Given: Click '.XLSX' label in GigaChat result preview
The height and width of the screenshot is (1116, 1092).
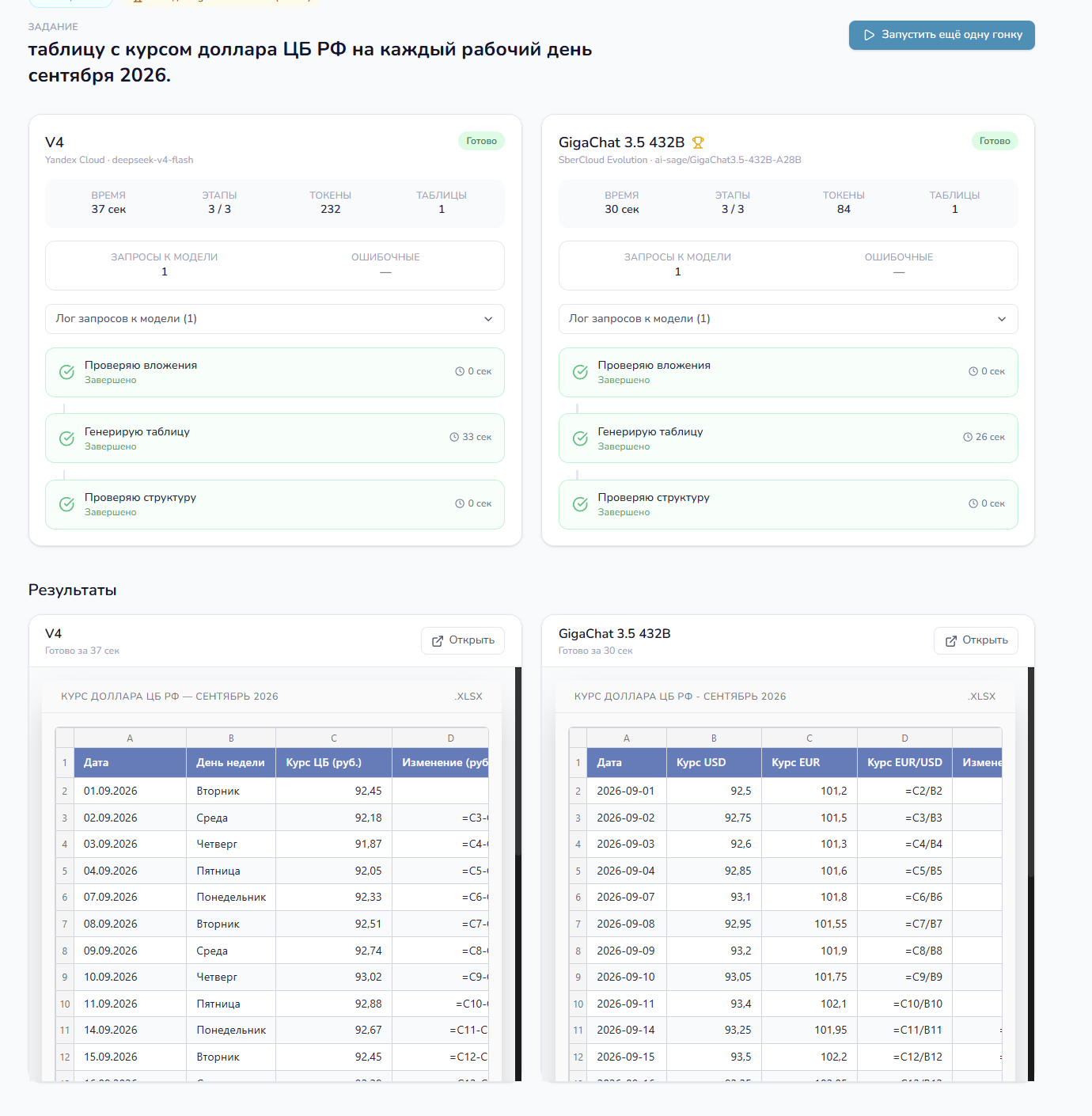Looking at the screenshot, I should click(x=982, y=697).
